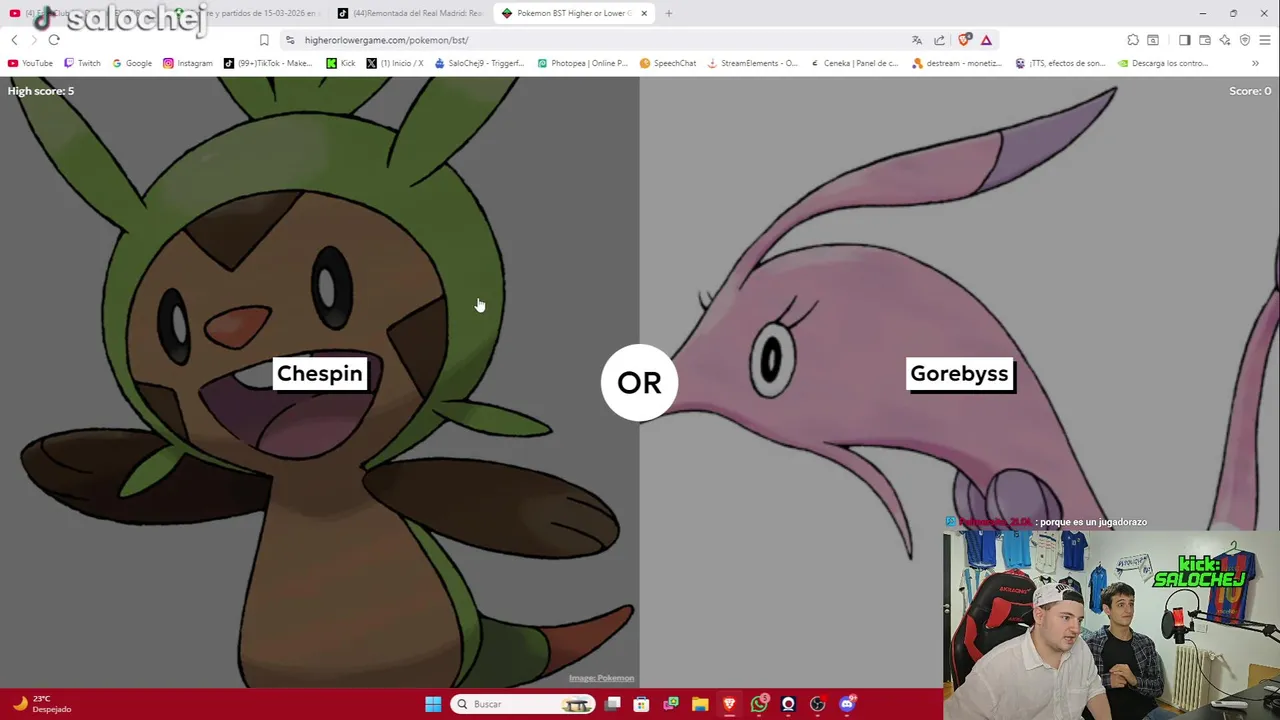Open File Explorer from taskbar
The width and height of the screenshot is (1280, 720).
[700, 704]
